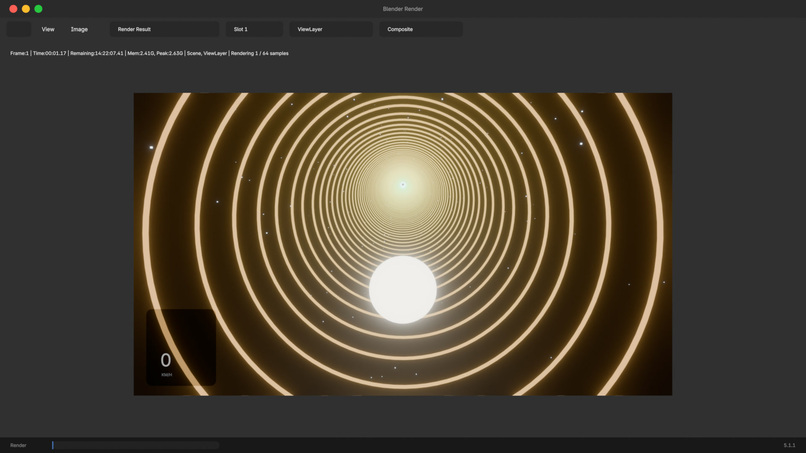Click the Render progress bar

135,445
